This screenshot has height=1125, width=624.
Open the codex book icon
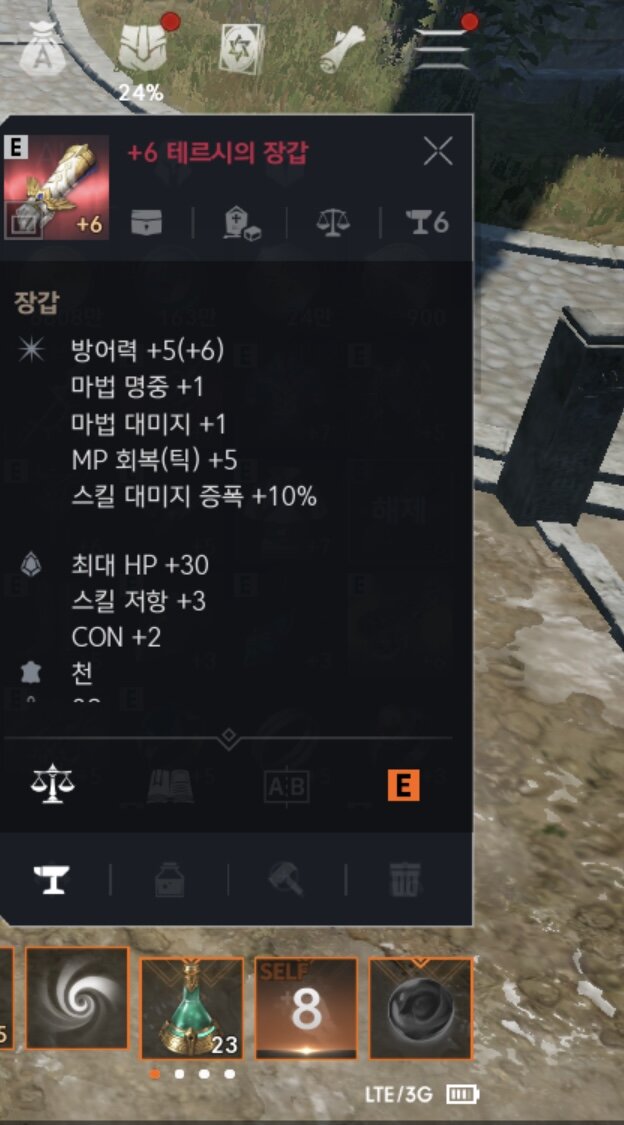click(170, 787)
